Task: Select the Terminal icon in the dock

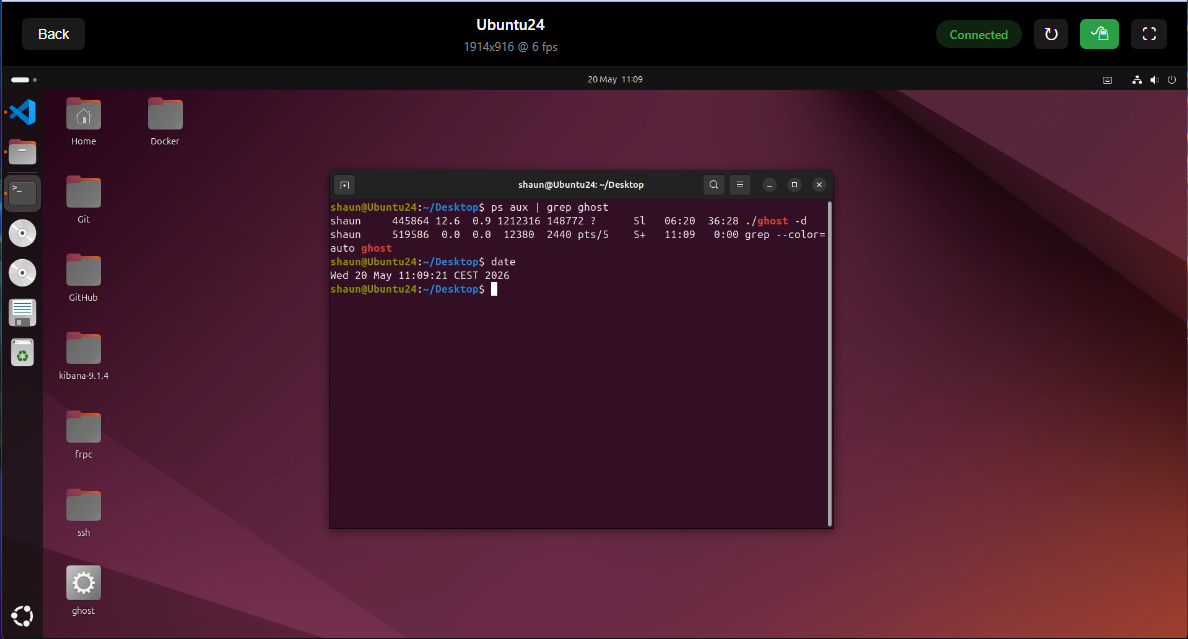Action: [x=23, y=193]
